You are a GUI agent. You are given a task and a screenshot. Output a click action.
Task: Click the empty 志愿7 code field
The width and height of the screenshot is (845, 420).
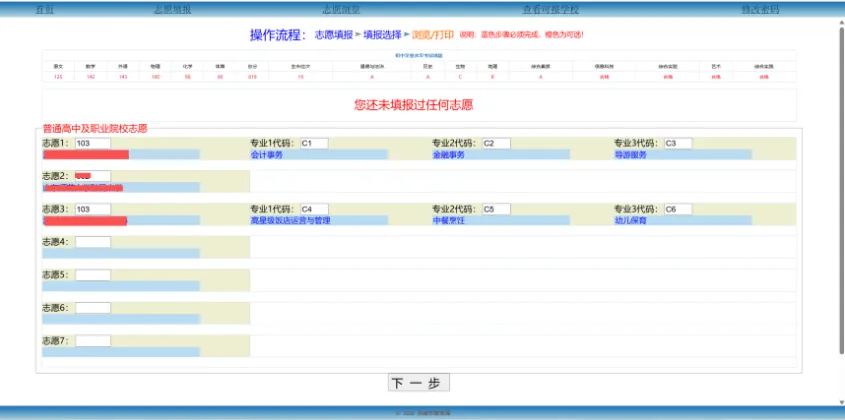click(93, 341)
